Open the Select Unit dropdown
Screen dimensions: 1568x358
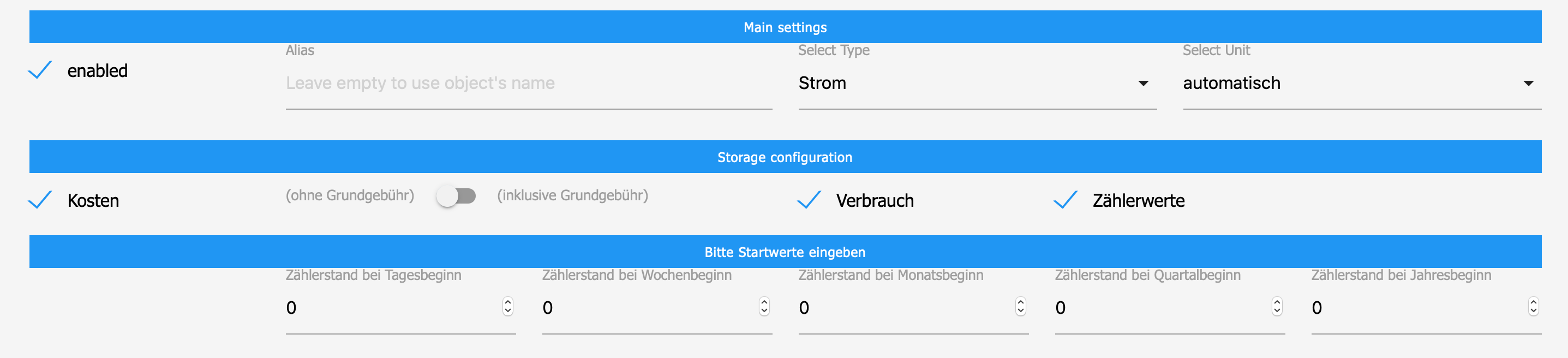coord(1361,83)
